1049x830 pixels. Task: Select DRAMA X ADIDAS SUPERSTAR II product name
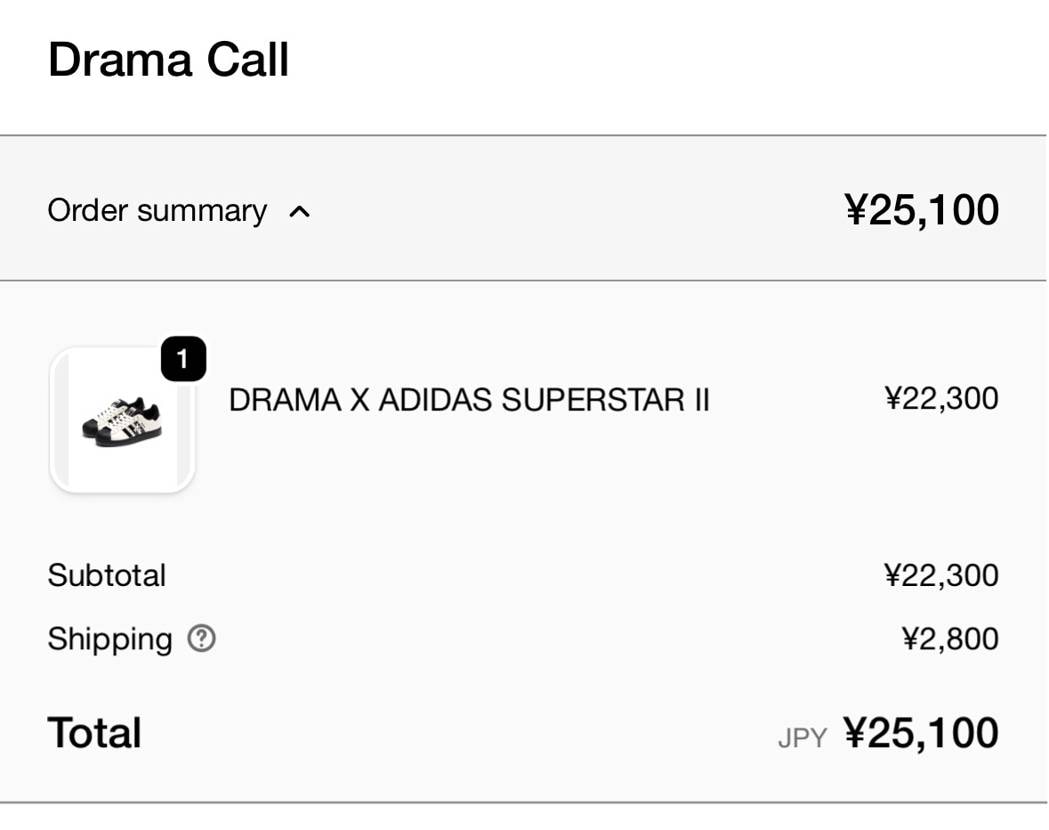(469, 400)
